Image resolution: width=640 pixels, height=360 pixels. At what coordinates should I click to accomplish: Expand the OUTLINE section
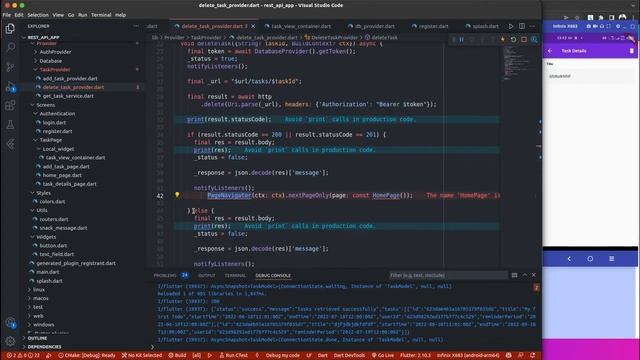point(37,338)
